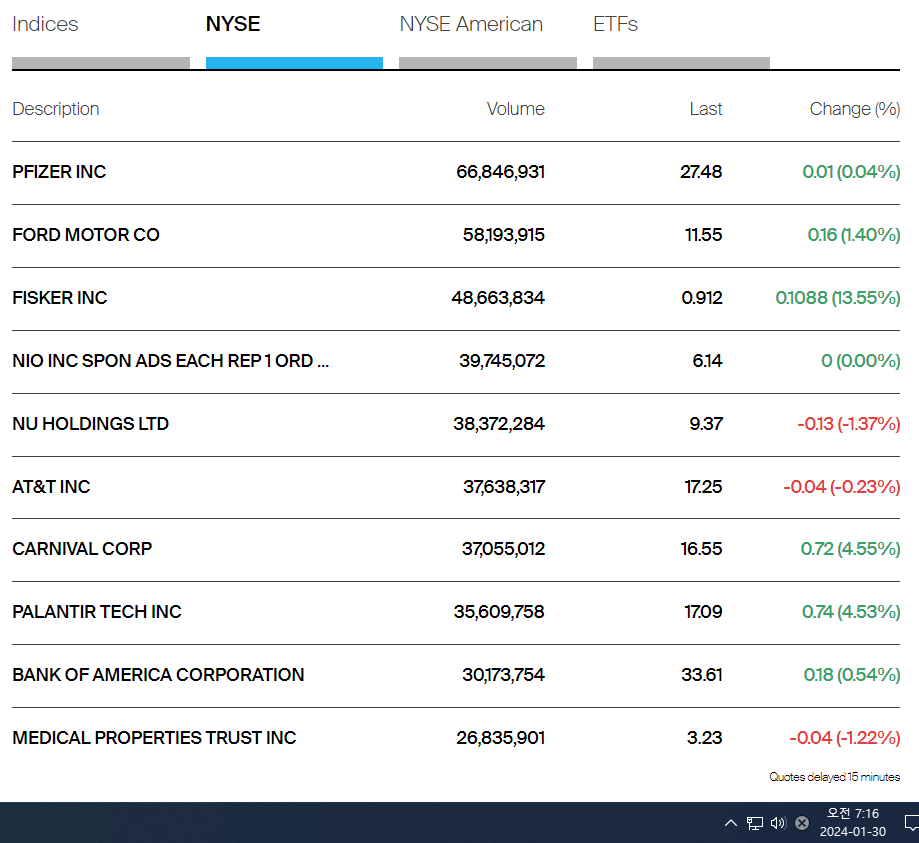
Task: Click Fisker change 0.1088 (13.55%)
Action: (x=838, y=298)
